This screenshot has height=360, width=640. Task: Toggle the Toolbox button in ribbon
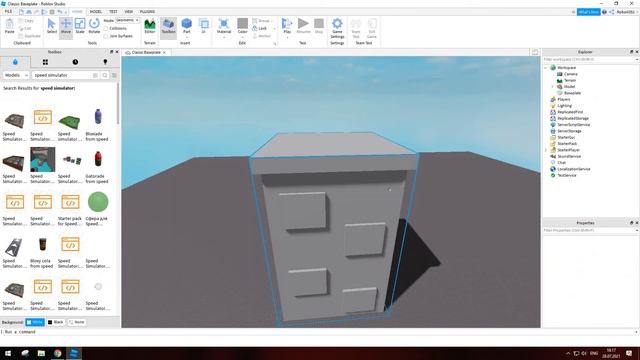(x=168, y=26)
